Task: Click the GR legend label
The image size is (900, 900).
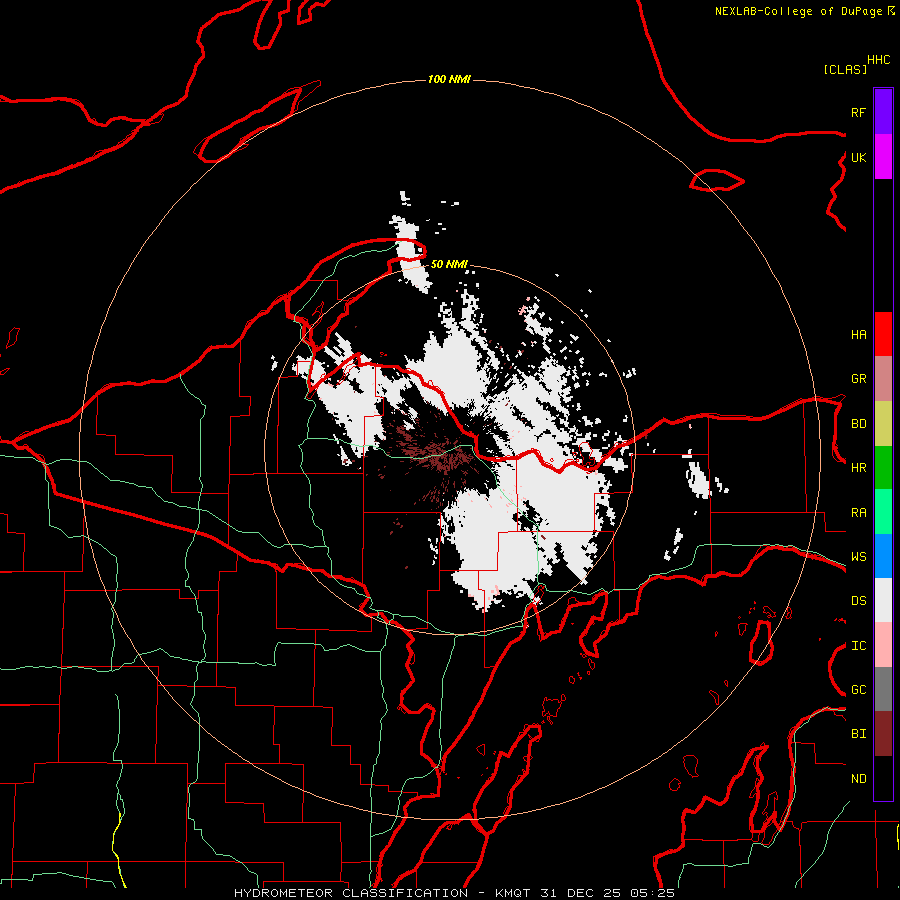Action: 859,379
